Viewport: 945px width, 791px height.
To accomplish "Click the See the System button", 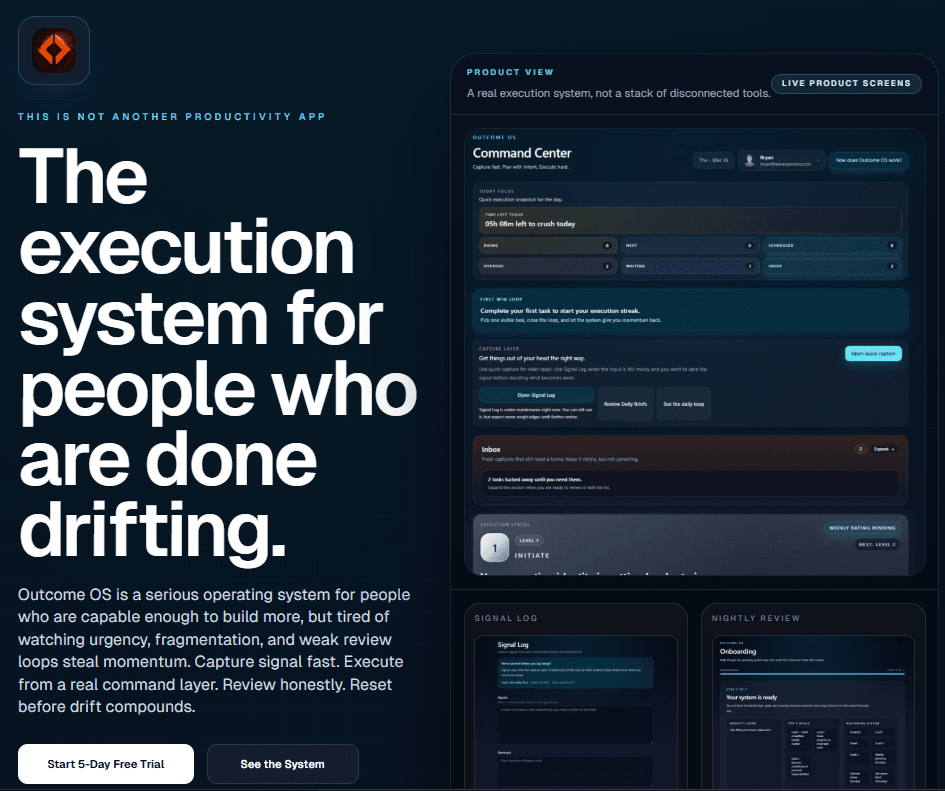I will point(283,764).
